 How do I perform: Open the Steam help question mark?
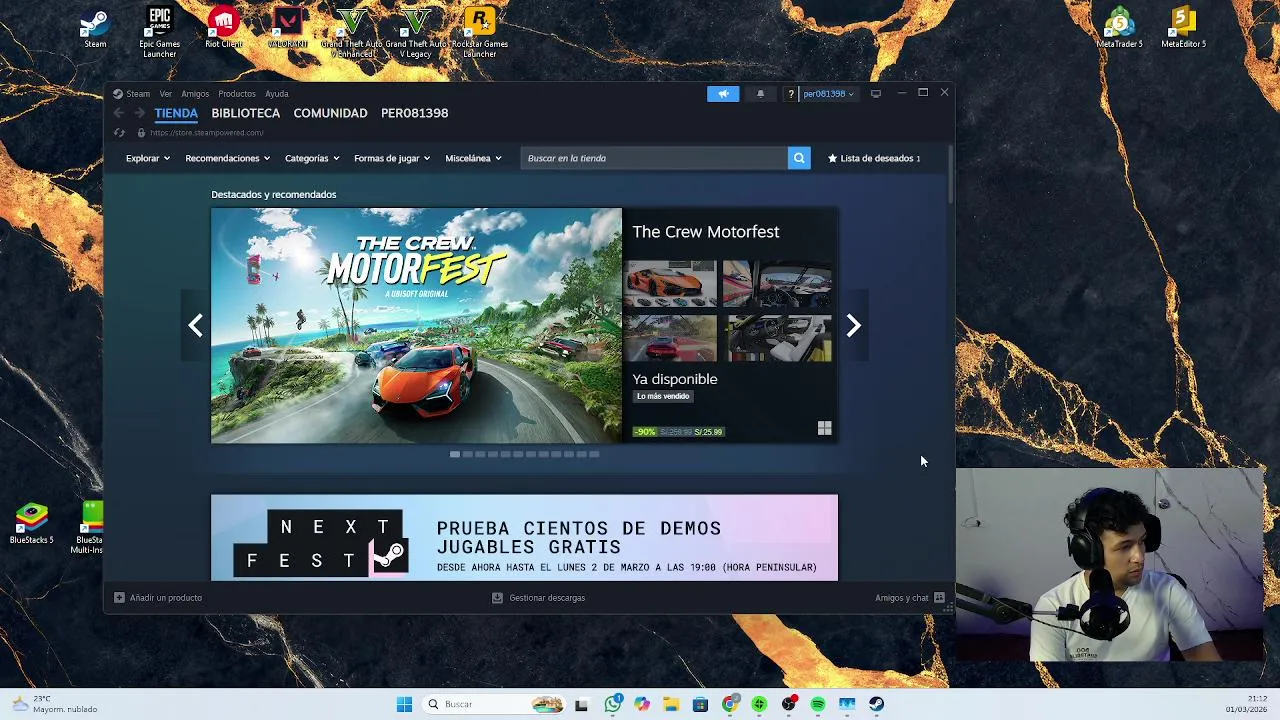(790, 94)
